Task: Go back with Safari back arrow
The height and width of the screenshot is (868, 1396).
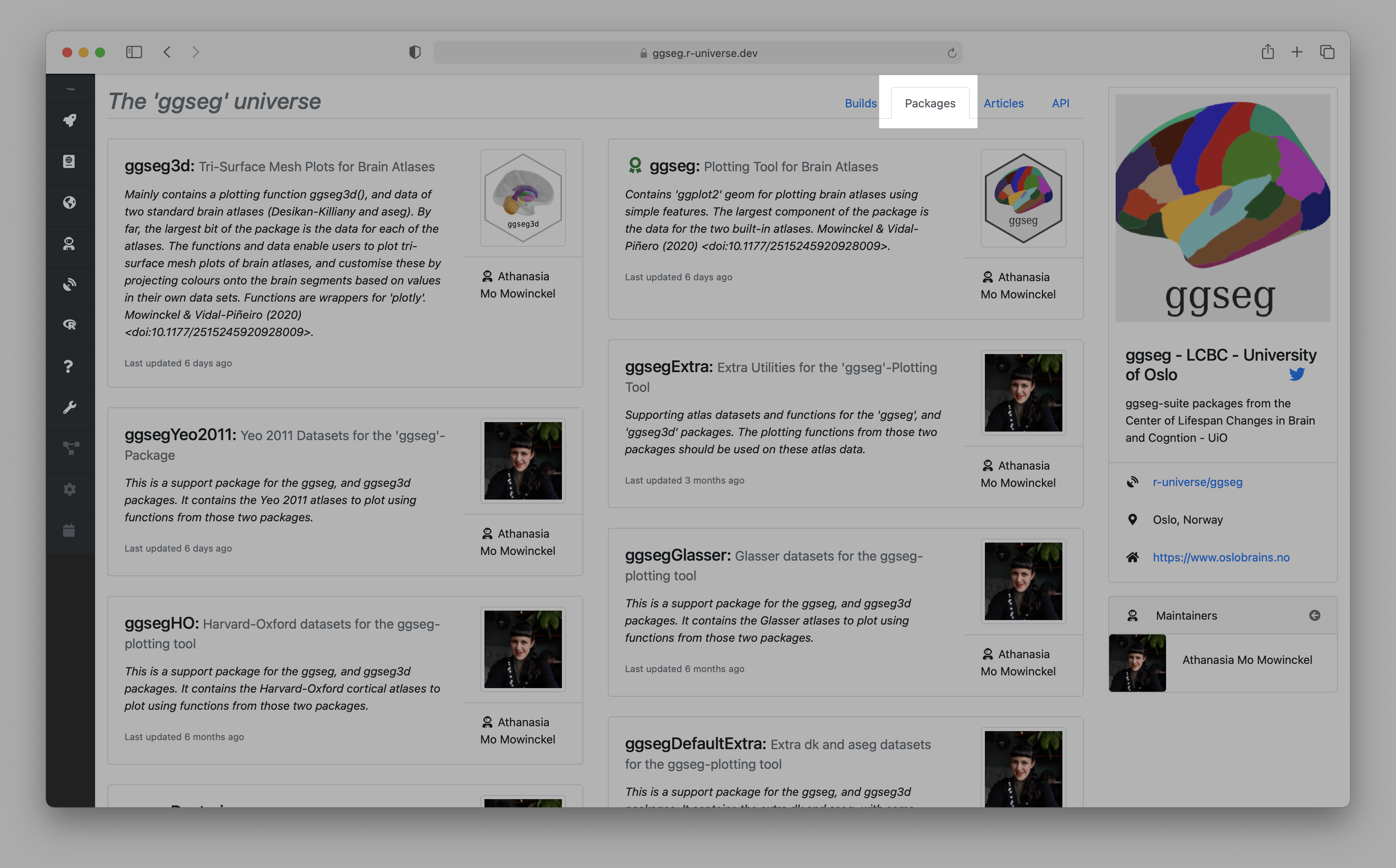Action: (167, 52)
